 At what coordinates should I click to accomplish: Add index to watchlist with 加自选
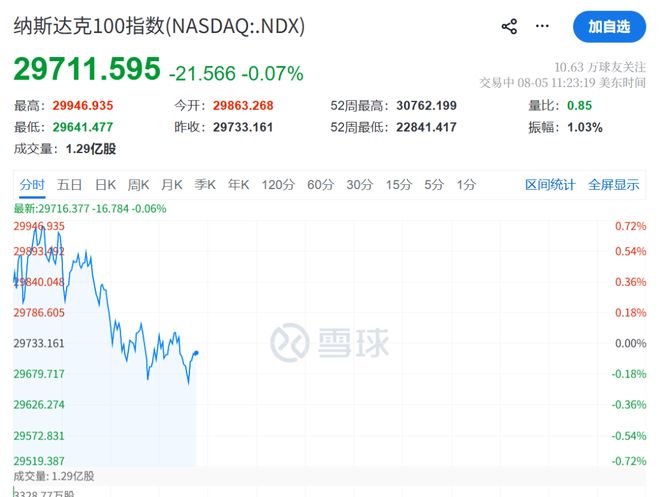point(609,27)
